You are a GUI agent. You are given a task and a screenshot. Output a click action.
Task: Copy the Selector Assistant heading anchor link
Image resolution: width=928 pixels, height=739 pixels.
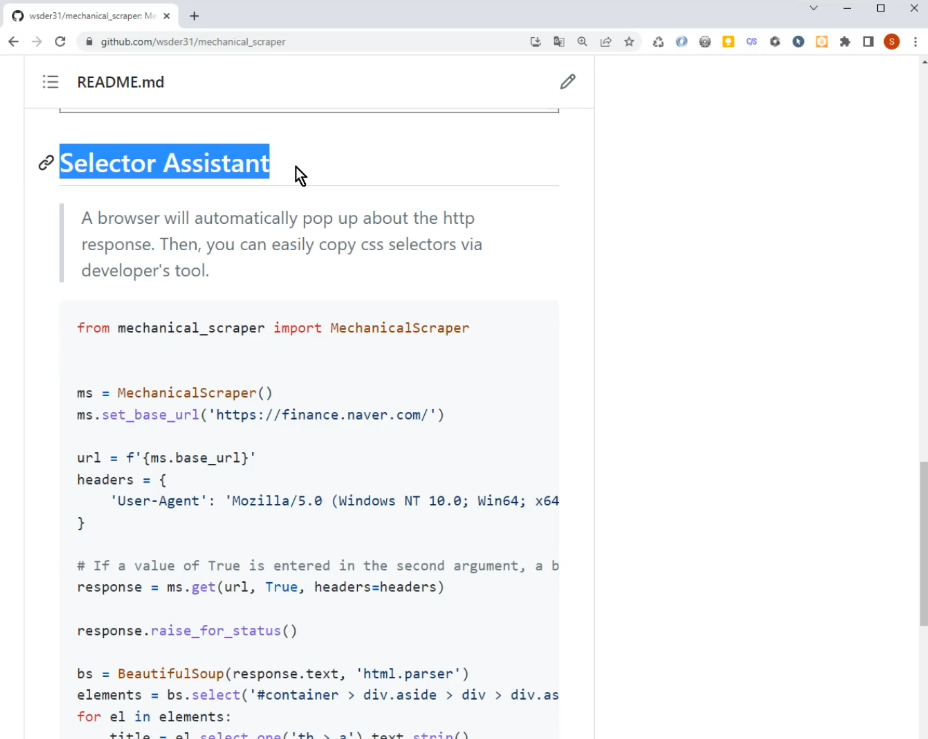[x=46, y=163]
